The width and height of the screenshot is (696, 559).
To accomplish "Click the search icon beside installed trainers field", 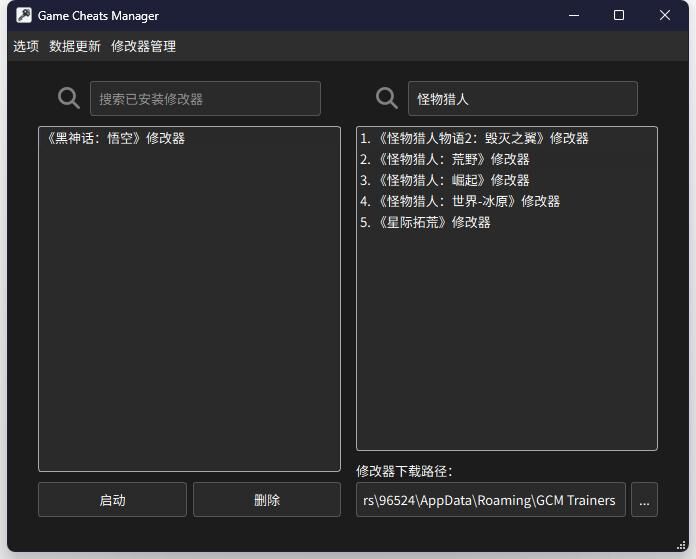I will tap(69, 98).
